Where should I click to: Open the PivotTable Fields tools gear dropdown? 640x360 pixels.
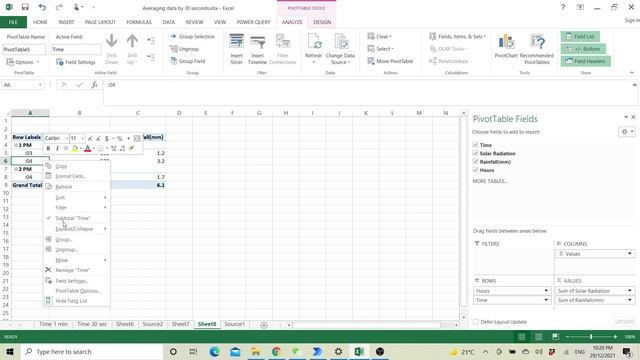[627, 132]
